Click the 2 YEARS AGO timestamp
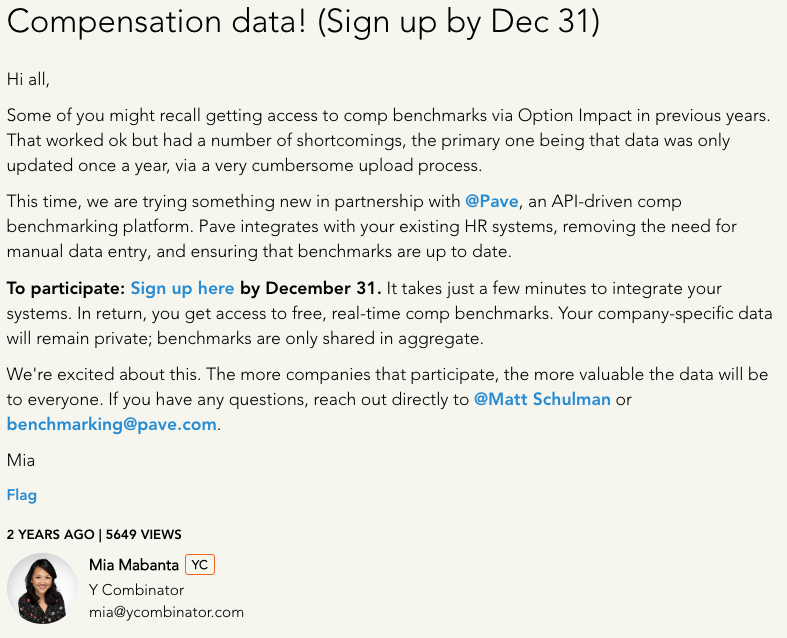The image size is (787, 638). click(50, 535)
